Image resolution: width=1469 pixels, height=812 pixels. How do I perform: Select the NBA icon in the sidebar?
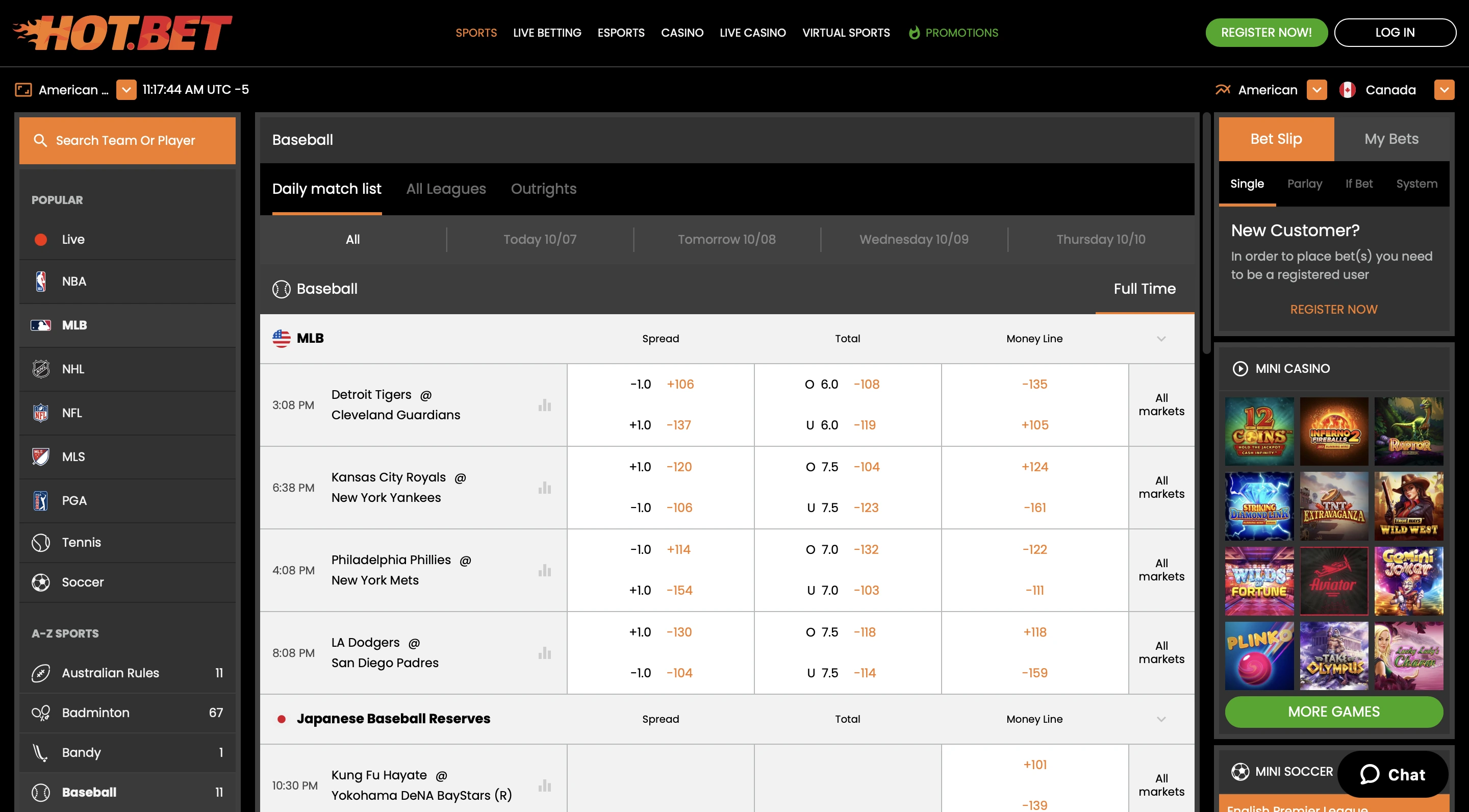[41, 281]
